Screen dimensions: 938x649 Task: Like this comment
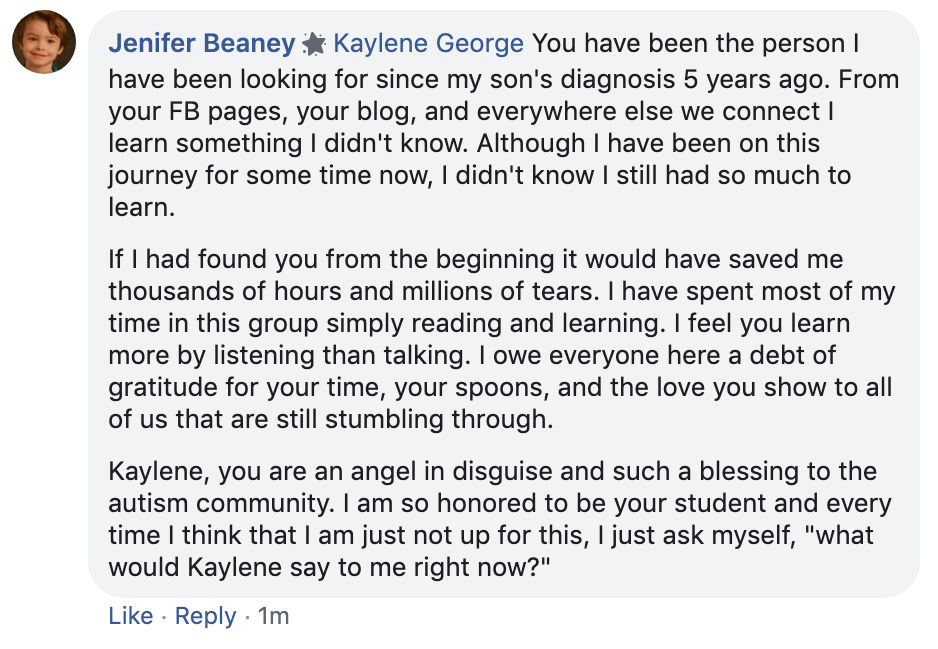(x=130, y=616)
